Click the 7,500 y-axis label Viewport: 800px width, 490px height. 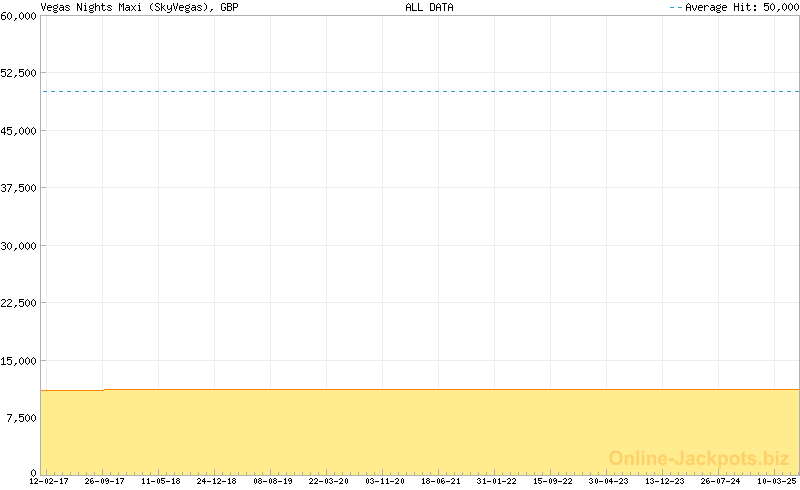tap(22, 418)
